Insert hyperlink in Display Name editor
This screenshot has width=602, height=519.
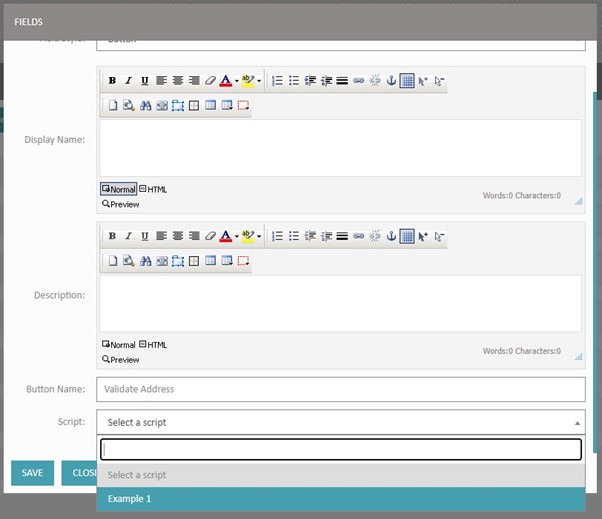[358, 81]
